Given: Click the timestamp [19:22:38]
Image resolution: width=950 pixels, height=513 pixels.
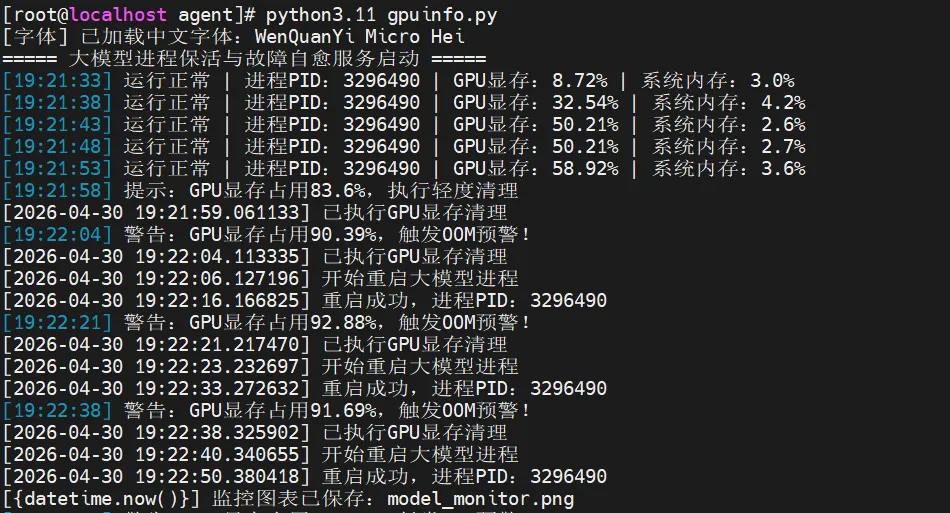Looking at the screenshot, I should point(58,410).
